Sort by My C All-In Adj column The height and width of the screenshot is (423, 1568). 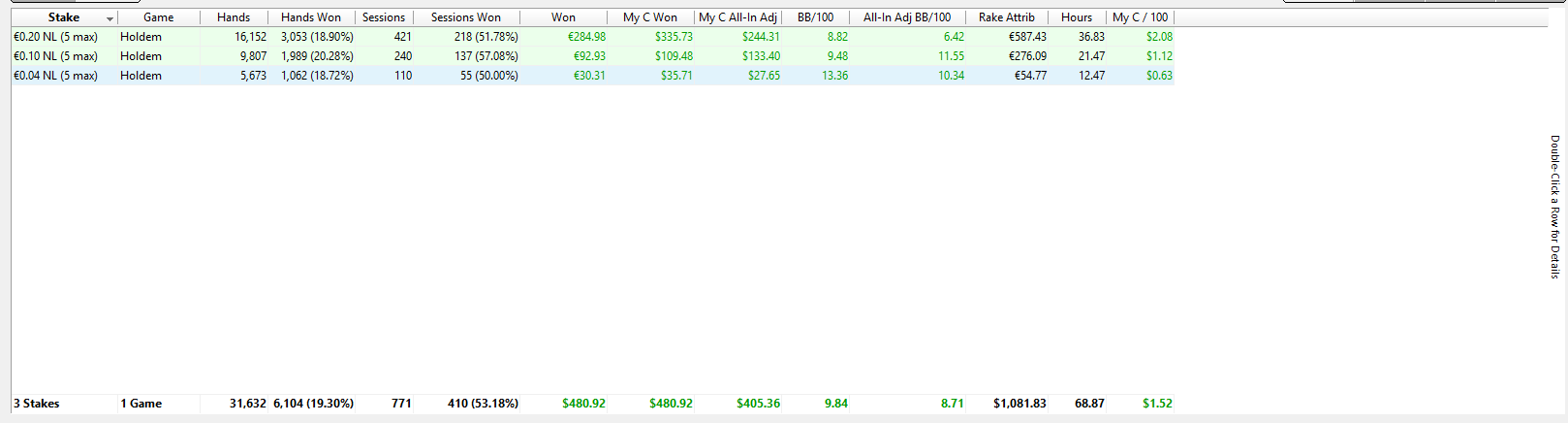[737, 17]
